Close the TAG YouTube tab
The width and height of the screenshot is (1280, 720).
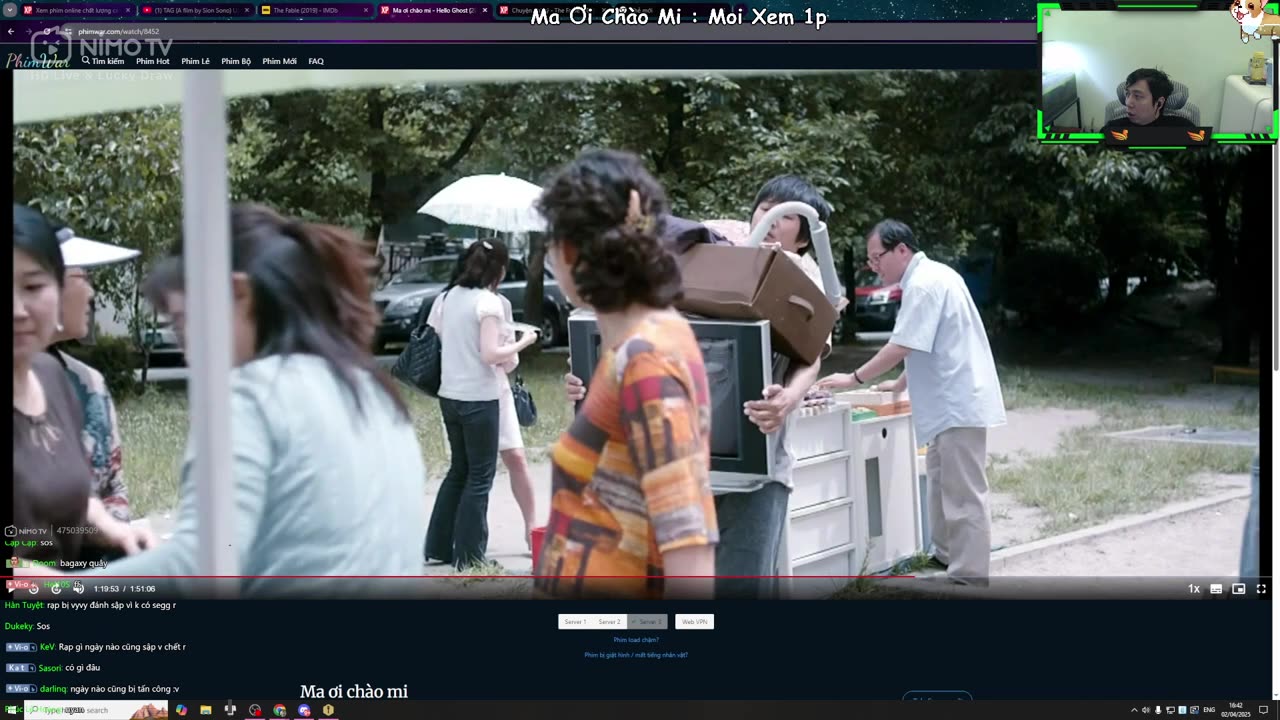coord(246,10)
